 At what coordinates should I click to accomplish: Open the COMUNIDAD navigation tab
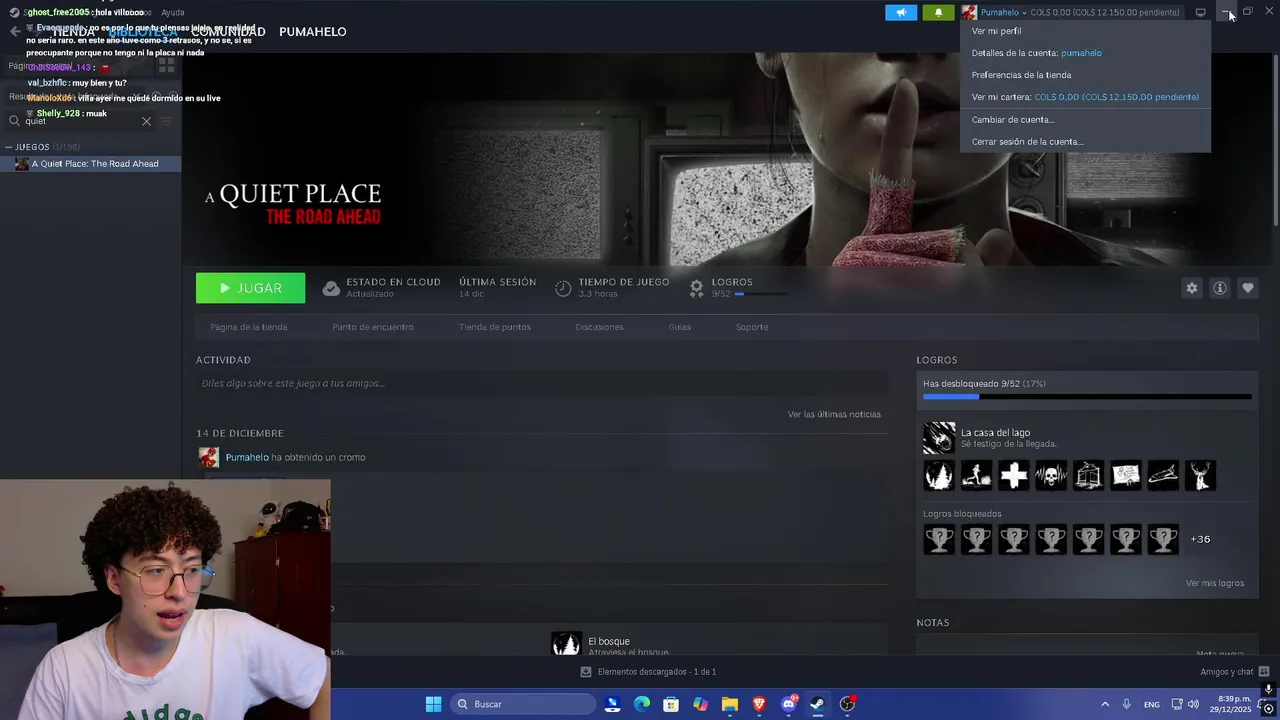coord(228,32)
